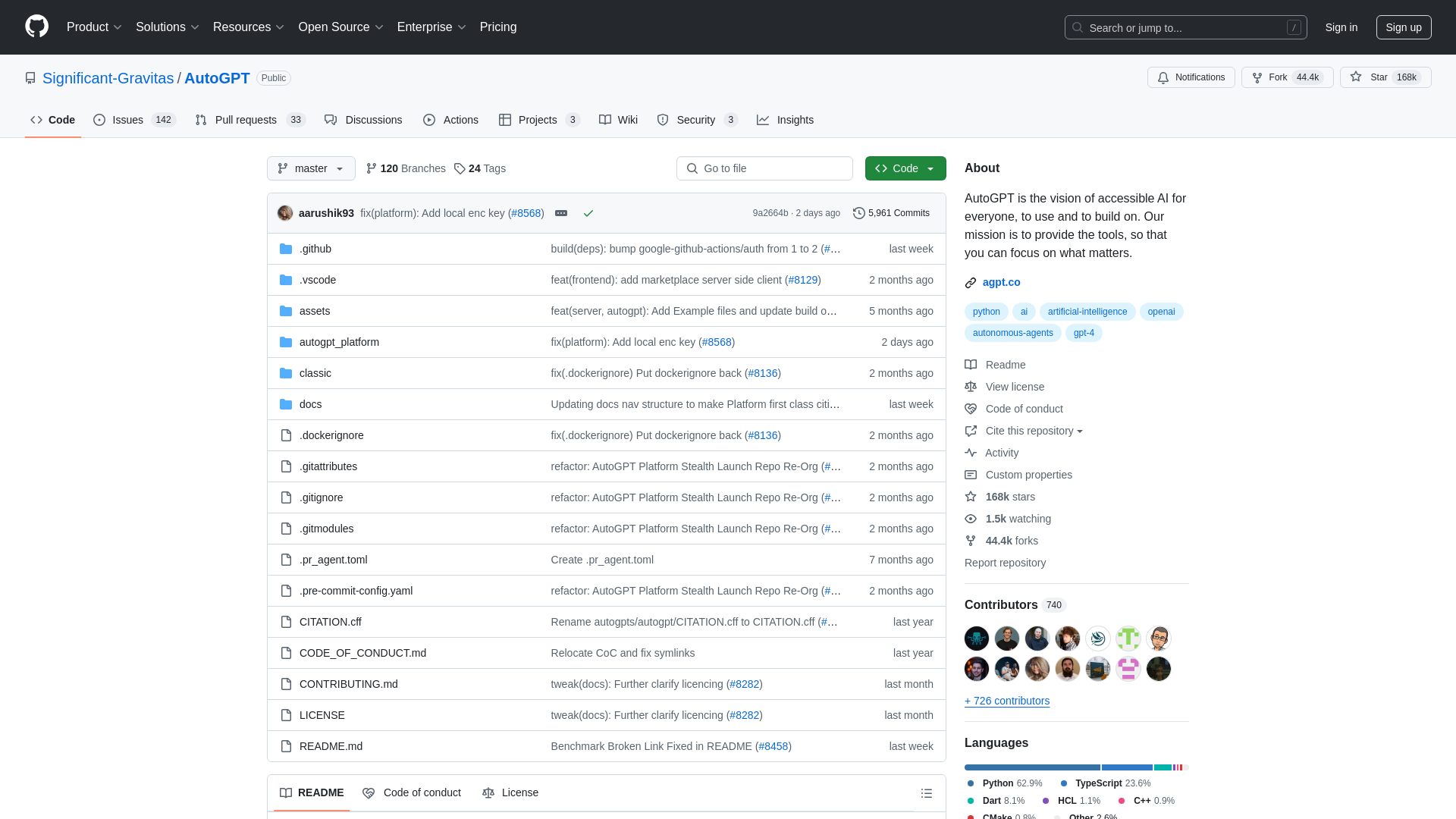View the green check status of latest commit
The width and height of the screenshot is (1456, 819).
pyautogui.click(x=588, y=213)
